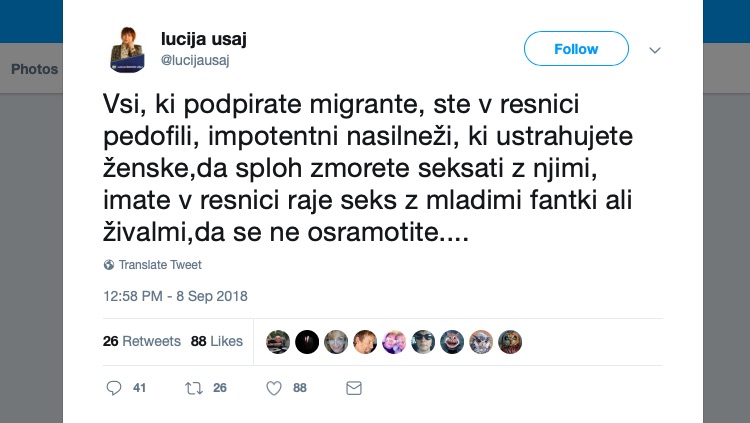Viewport: 750px width, 423px height.
Task: Click the last liker avatar in the row
Action: [510, 341]
